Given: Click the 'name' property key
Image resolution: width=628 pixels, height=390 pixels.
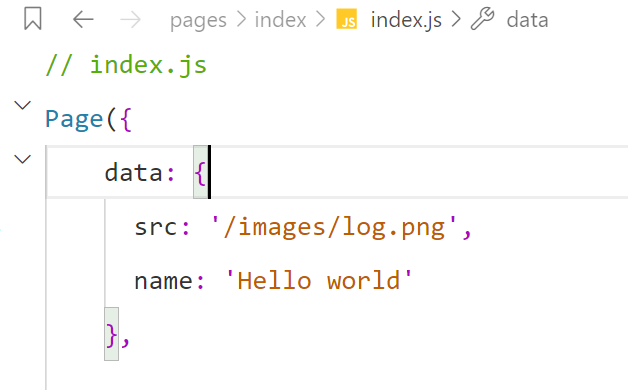Looking at the screenshot, I should (163, 281).
